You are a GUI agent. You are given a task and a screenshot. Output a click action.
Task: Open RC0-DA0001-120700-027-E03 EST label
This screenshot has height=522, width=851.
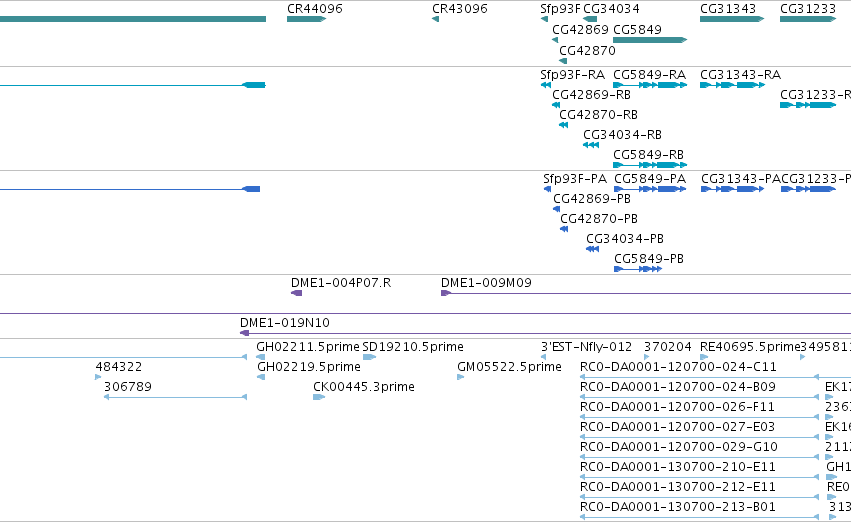677,427
